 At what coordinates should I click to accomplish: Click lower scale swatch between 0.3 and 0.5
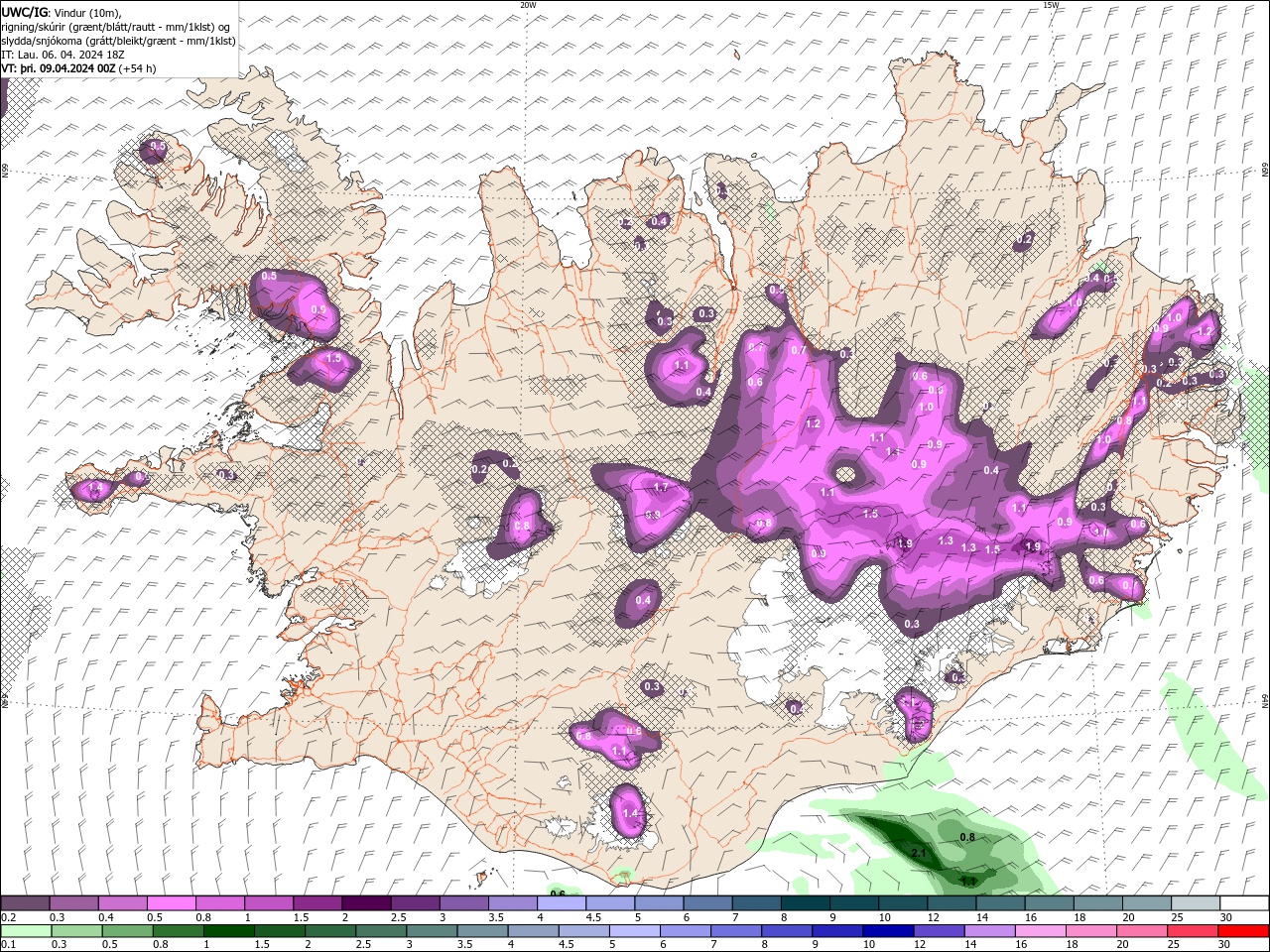pyautogui.click(x=75, y=931)
